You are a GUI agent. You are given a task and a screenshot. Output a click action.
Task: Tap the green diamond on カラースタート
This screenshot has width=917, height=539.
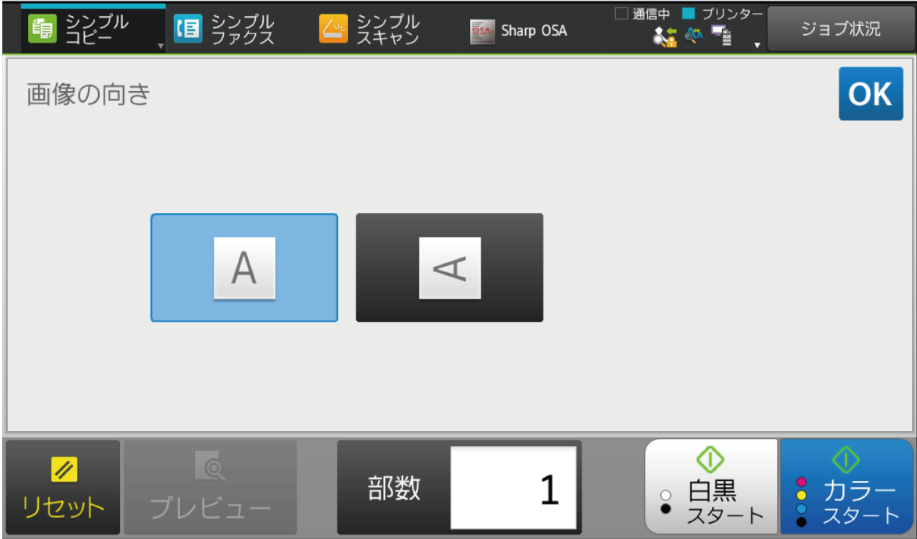[x=846, y=459]
